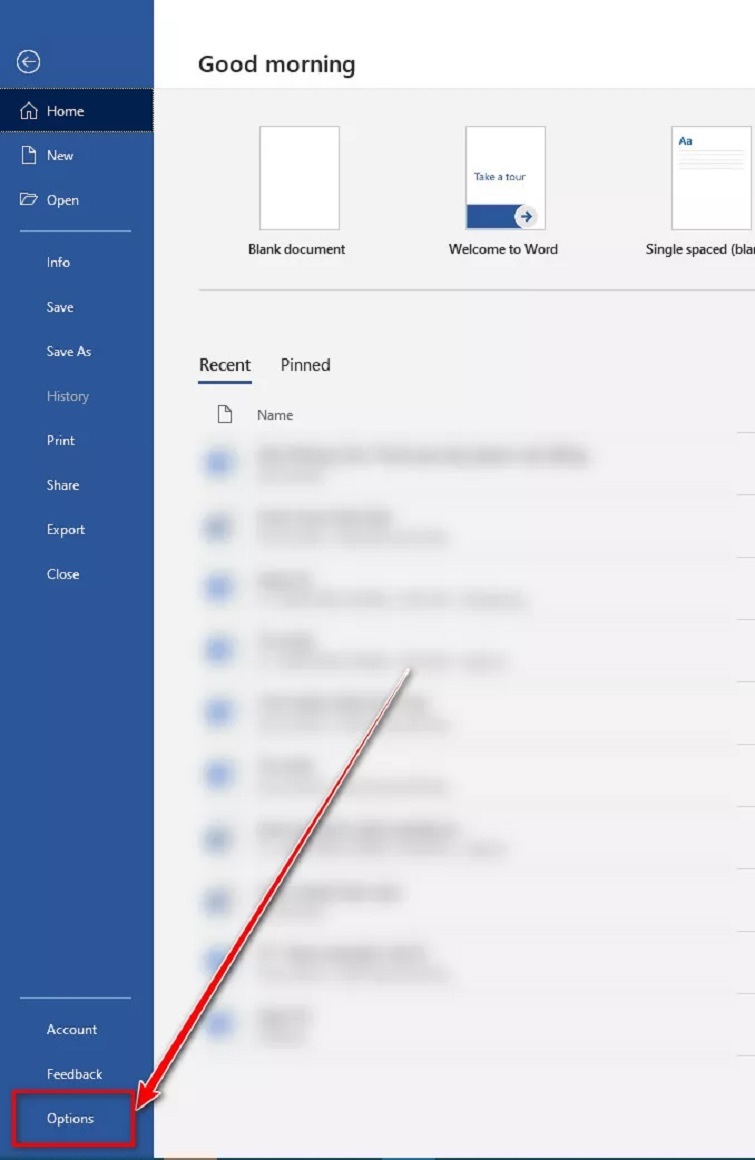This screenshot has width=755, height=1160.
Task: Click the arrow on Welcome to Word thumbnail
Action: pyautogui.click(x=525, y=216)
